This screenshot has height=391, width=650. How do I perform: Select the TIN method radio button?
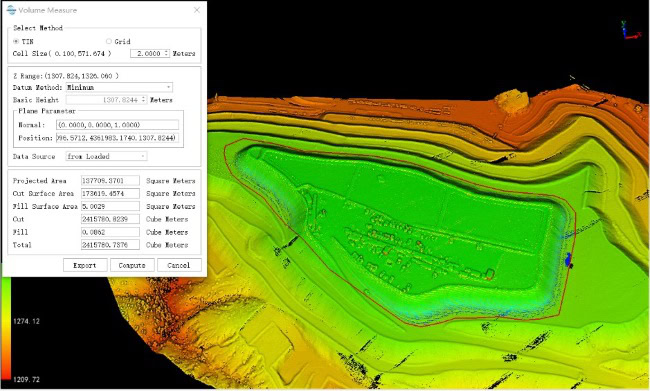click(16, 41)
